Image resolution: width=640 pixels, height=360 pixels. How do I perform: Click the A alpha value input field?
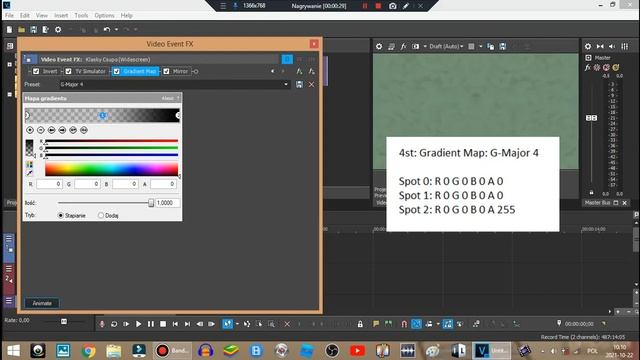pos(163,184)
